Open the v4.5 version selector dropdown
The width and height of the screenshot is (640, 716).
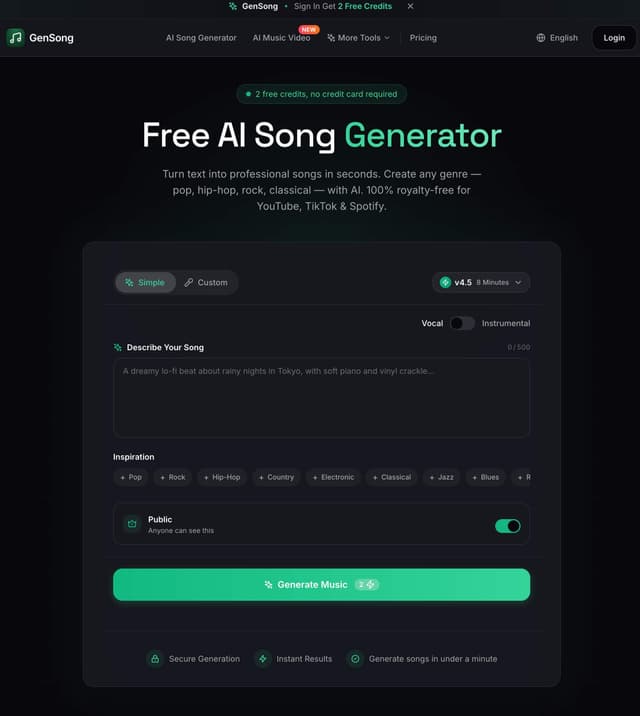[481, 283]
